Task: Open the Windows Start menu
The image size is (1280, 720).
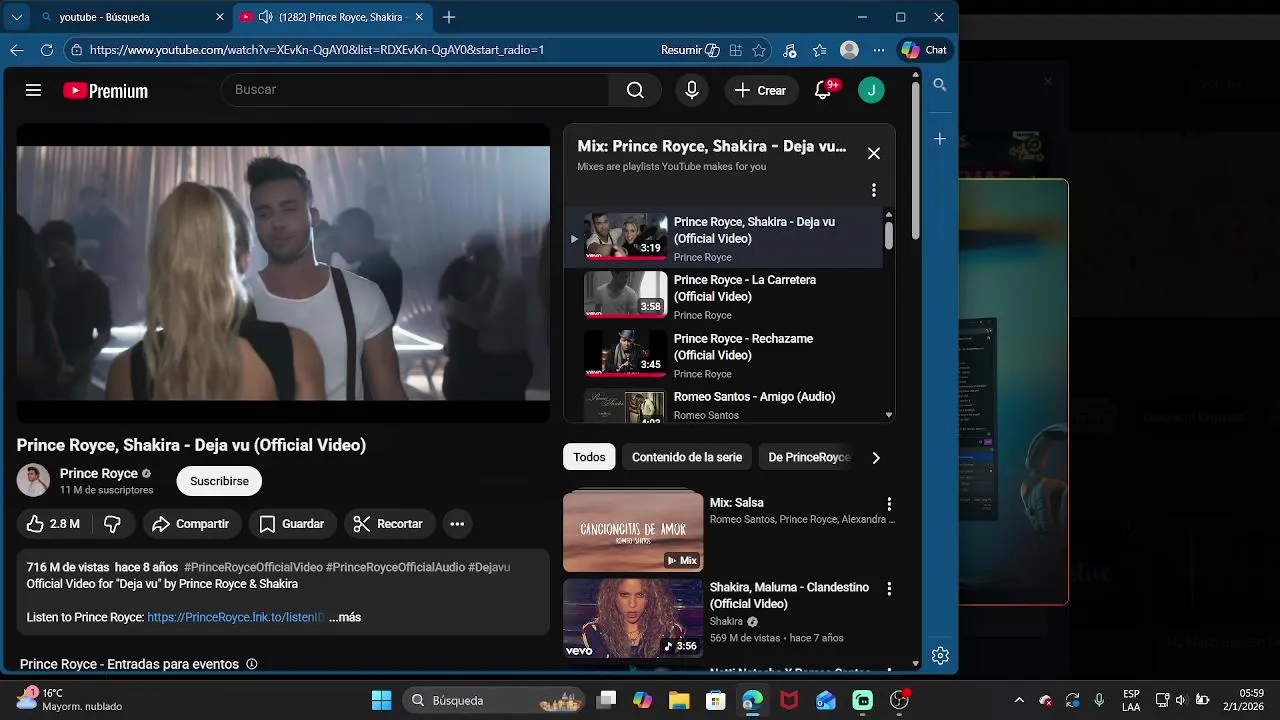Action: [381, 700]
